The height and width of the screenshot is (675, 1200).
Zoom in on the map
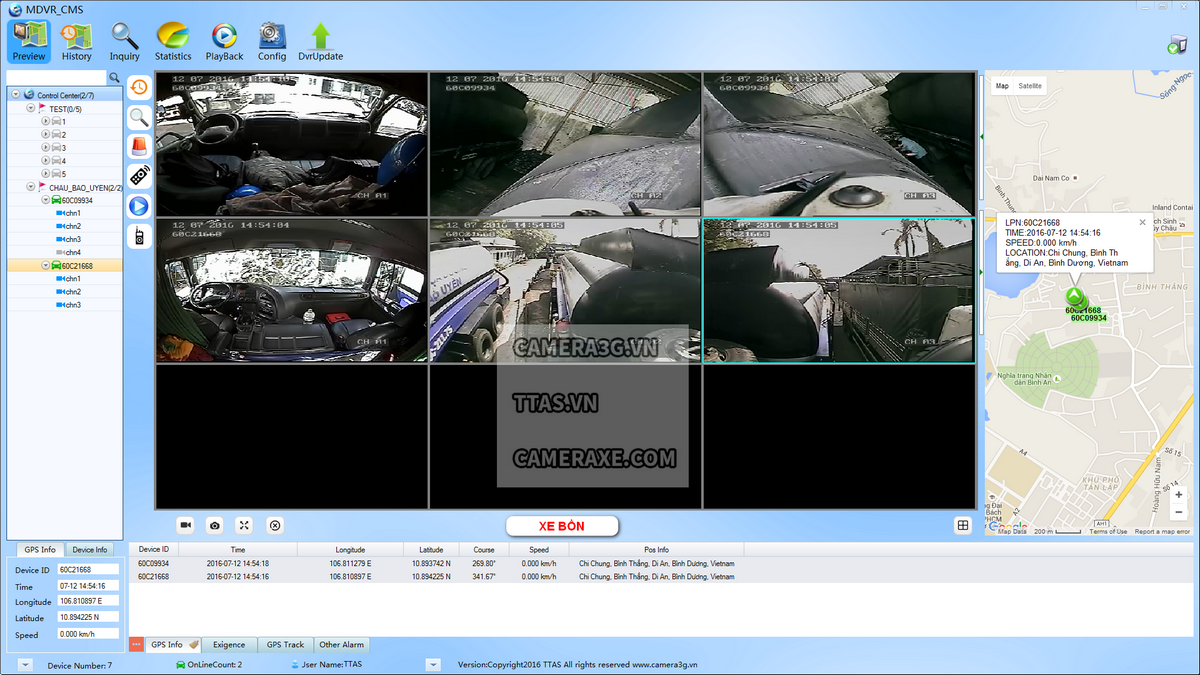tap(1180, 495)
